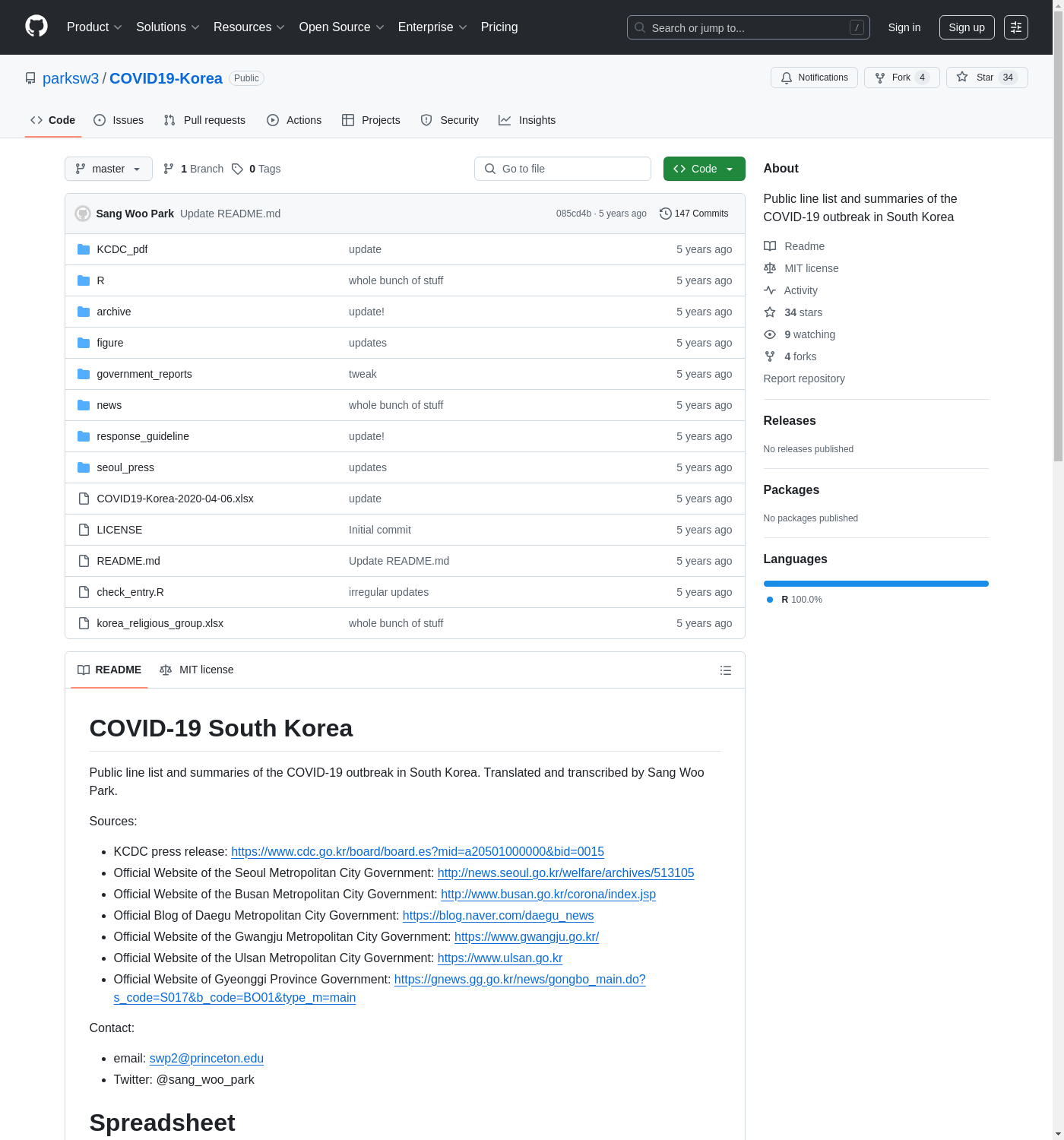Open the 'irregular updates' commit message

388,592
